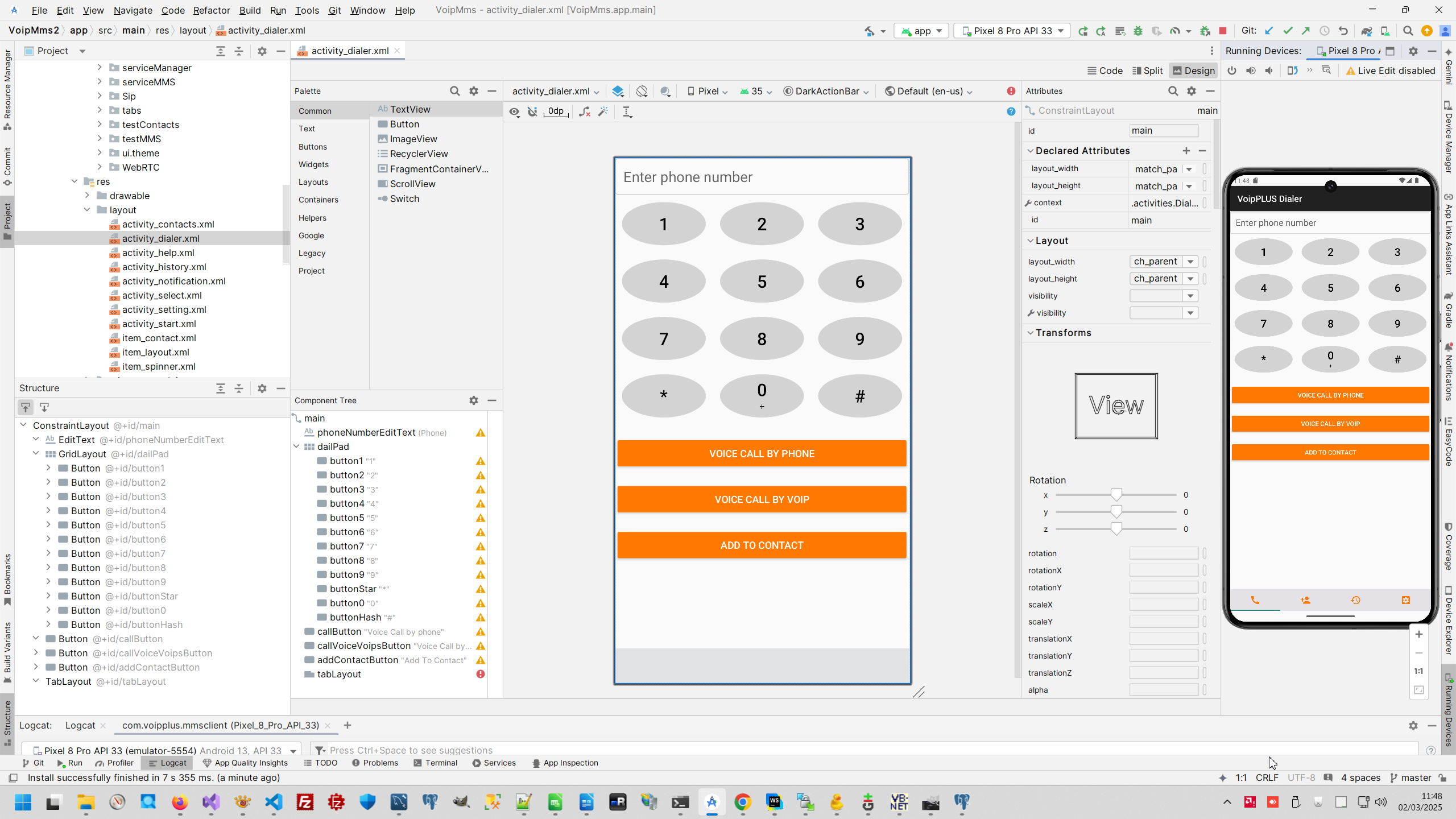Screen dimensions: 1456x819
Task: Click the Stop app red square icon
Action: [x=1223, y=31]
